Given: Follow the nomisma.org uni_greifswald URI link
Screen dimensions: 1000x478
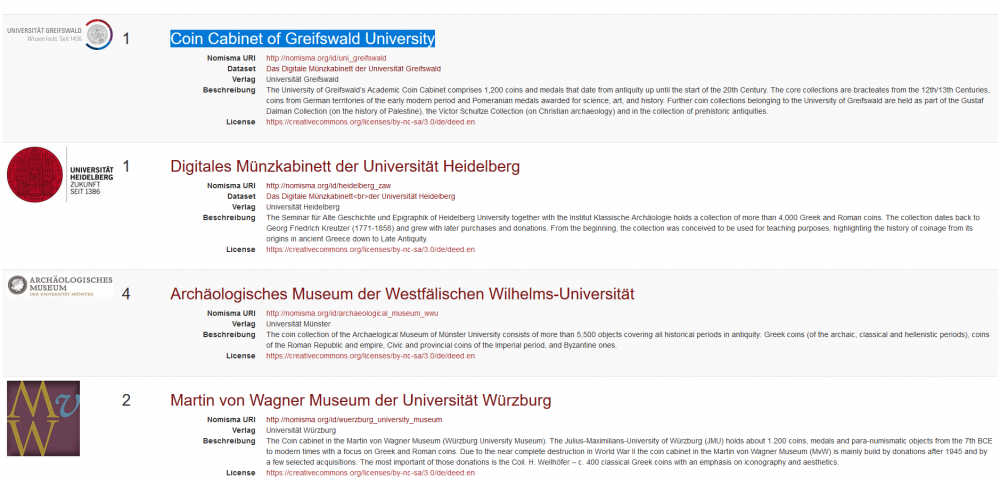Looking at the screenshot, I should 312,58.
